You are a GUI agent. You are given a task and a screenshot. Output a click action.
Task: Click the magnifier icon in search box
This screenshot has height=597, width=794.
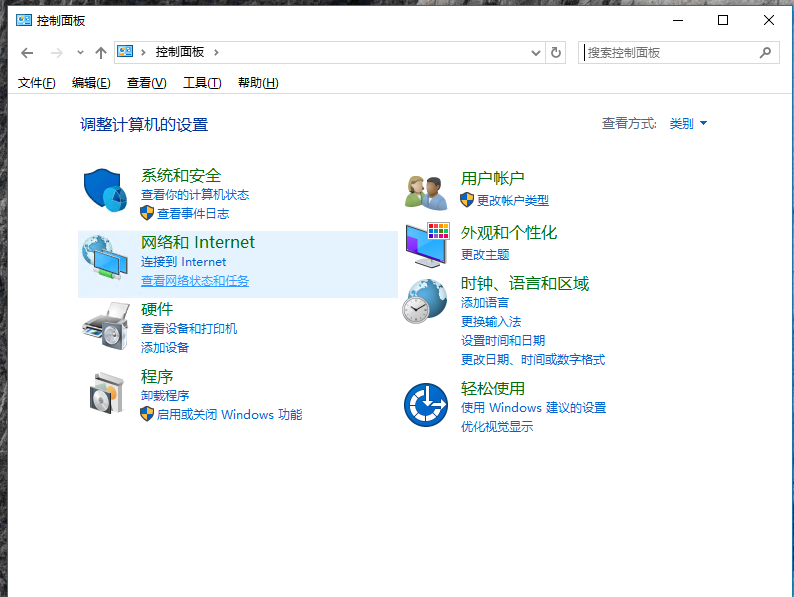765,52
